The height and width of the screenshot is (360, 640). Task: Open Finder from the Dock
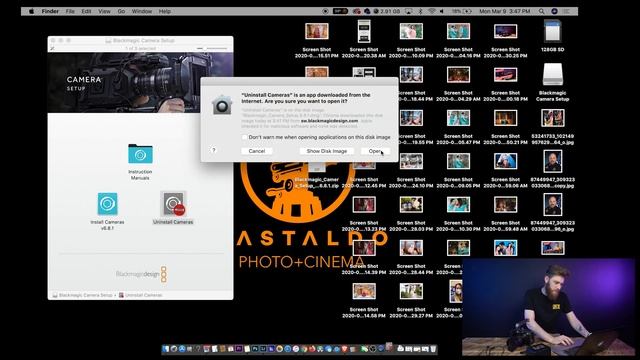pos(166,349)
